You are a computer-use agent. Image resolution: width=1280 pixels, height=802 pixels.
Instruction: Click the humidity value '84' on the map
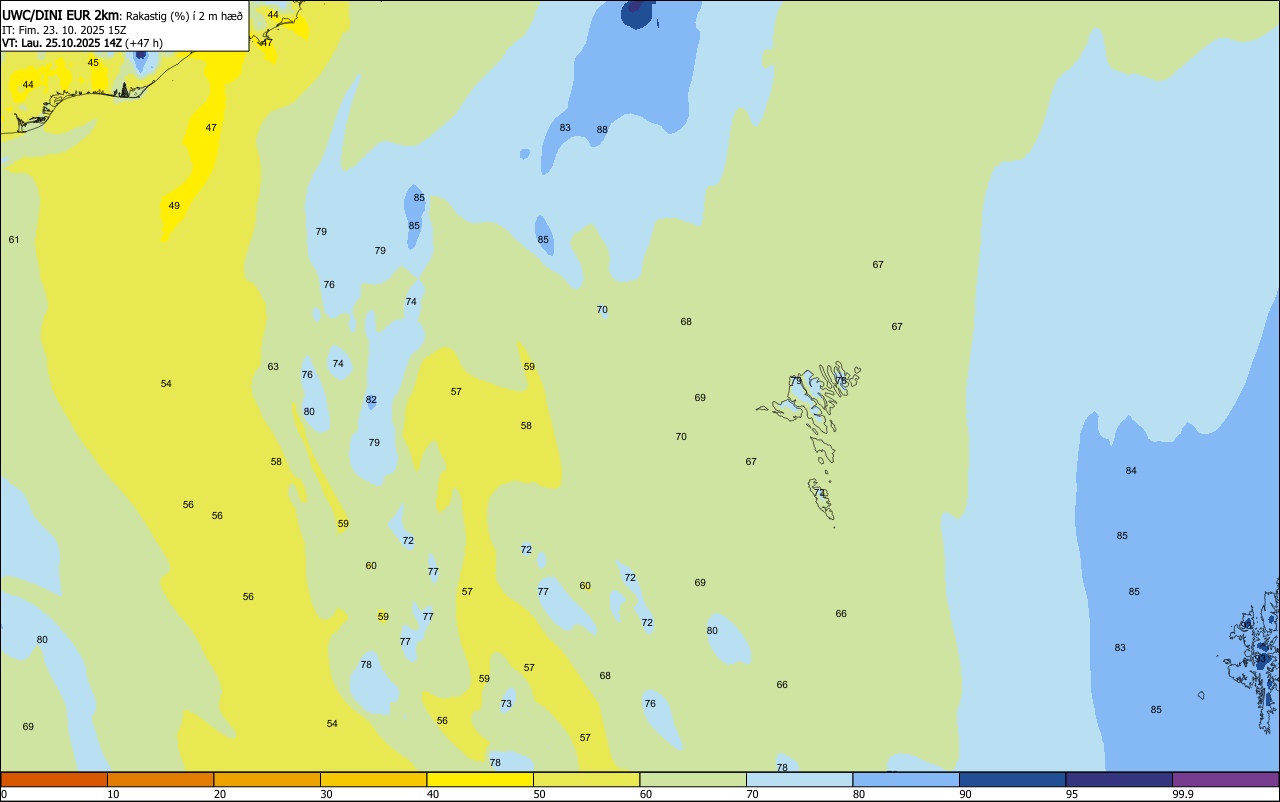tap(1131, 471)
